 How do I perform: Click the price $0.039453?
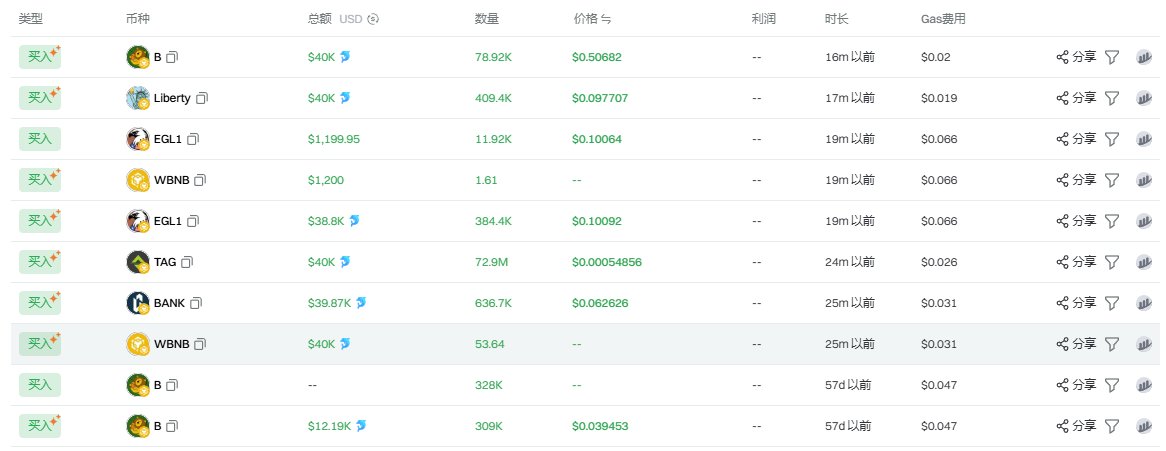coord(600,426)
